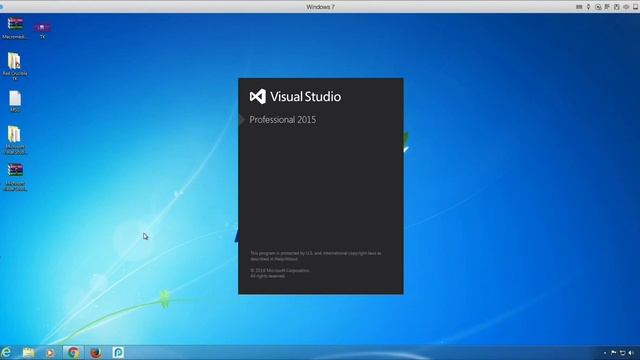
Task: Open Windows Explorer folder icon in taskbar
Action: (29, 352)
